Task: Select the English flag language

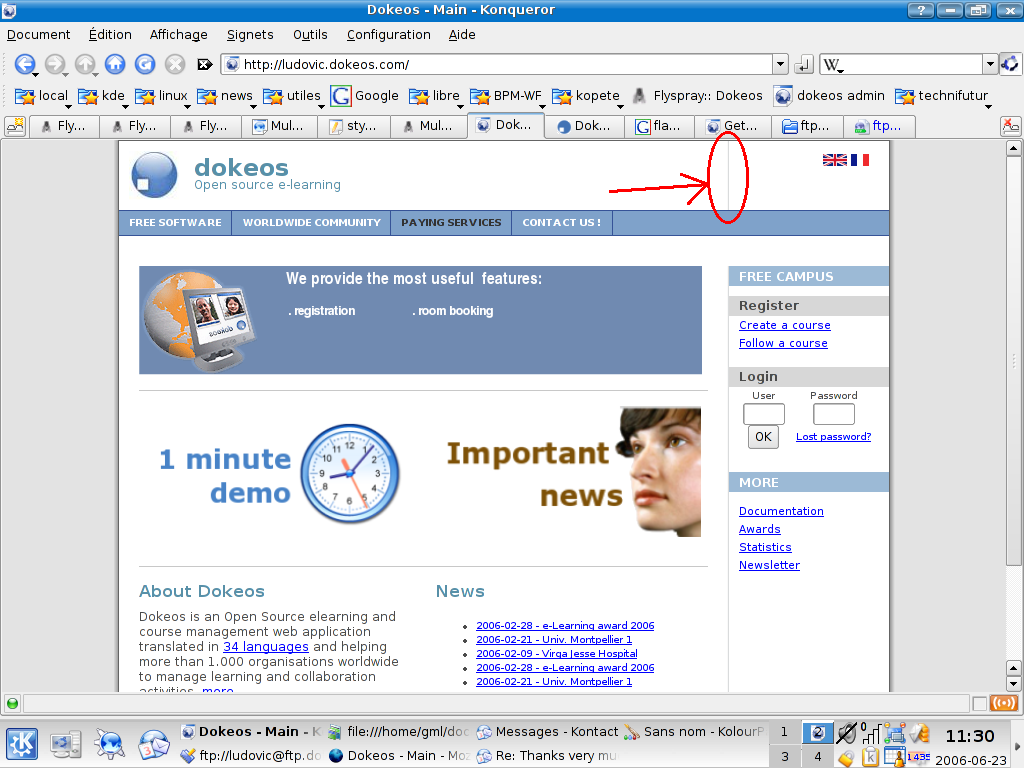Action: point(835,160)
